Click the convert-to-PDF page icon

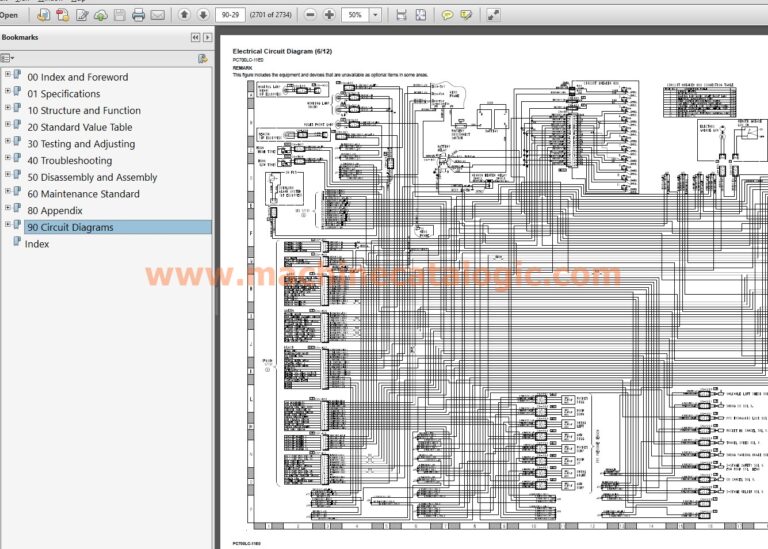(x=43, y=15)
